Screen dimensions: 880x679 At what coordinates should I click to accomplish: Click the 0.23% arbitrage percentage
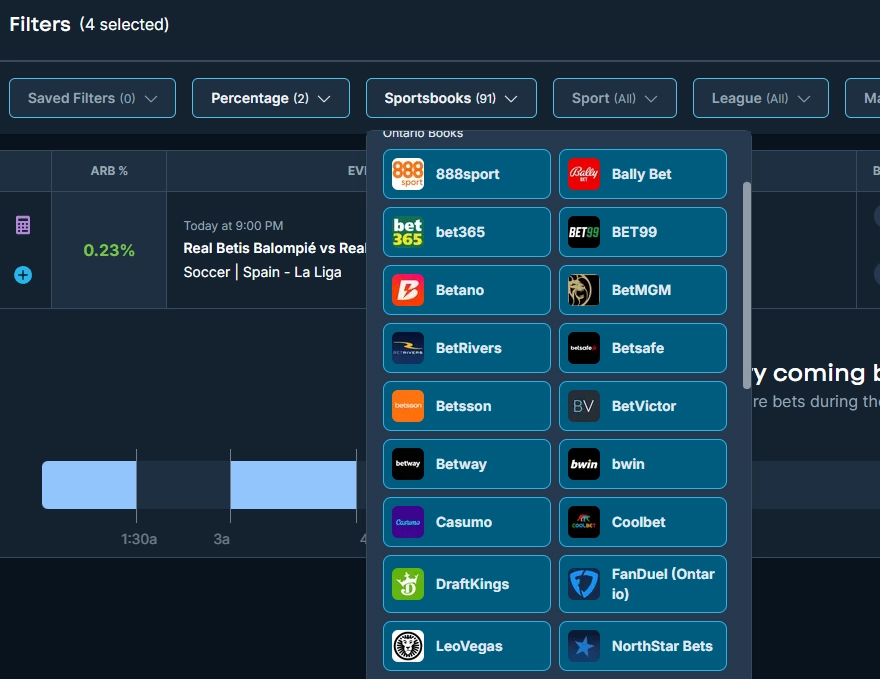tap(109, 250)
